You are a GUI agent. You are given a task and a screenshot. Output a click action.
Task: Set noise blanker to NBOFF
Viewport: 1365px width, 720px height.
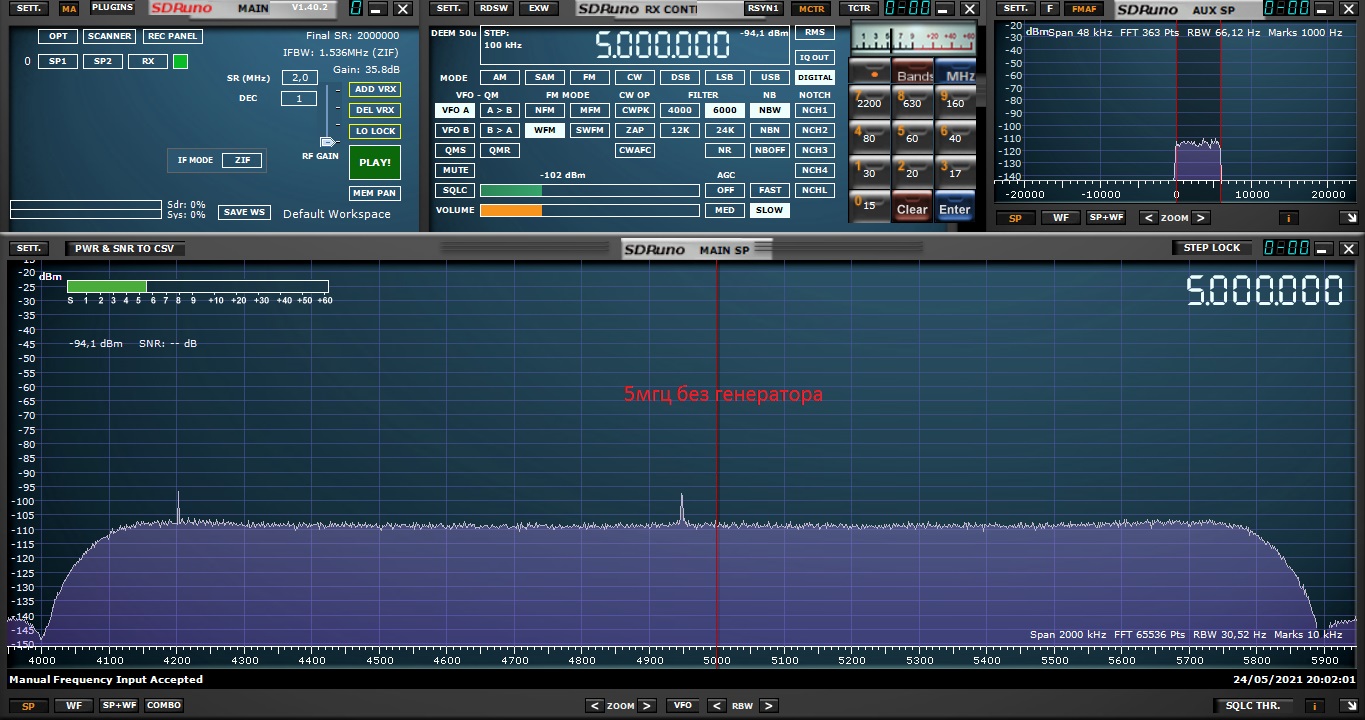point(769,150)
